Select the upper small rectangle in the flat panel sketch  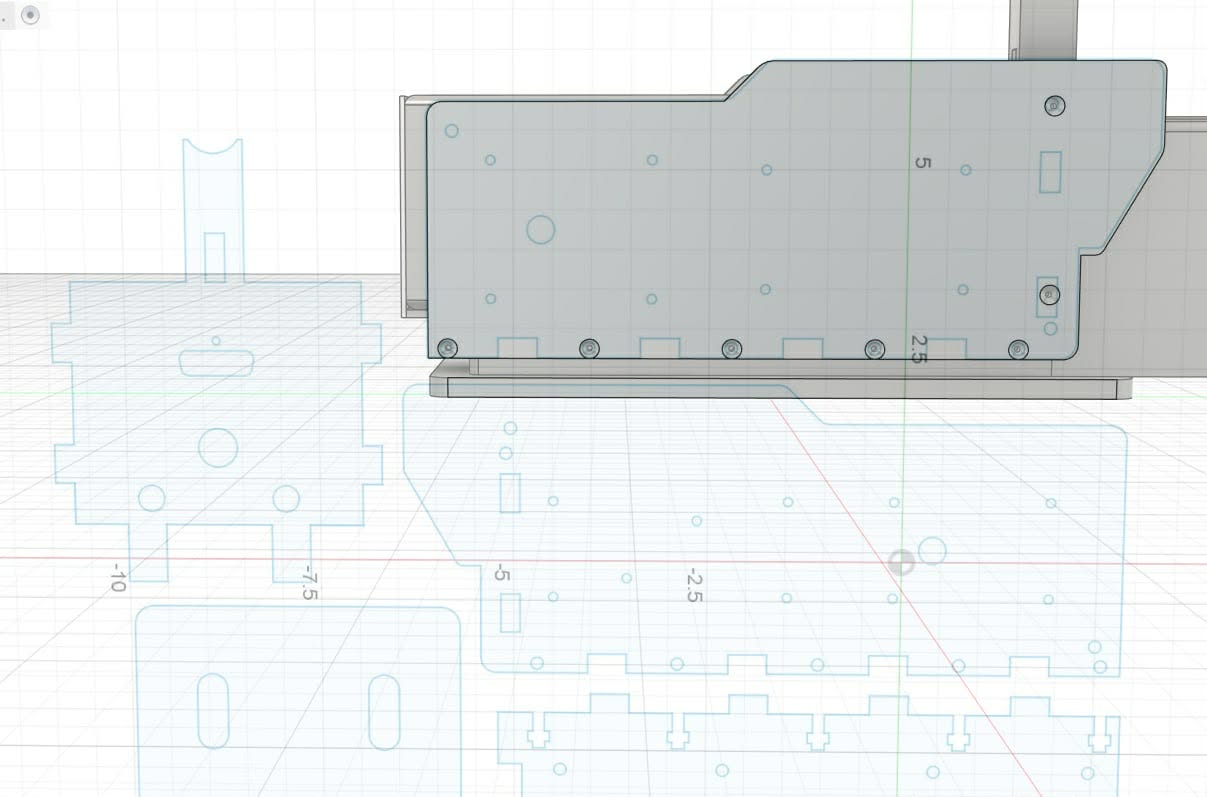(x=510, y=493)
